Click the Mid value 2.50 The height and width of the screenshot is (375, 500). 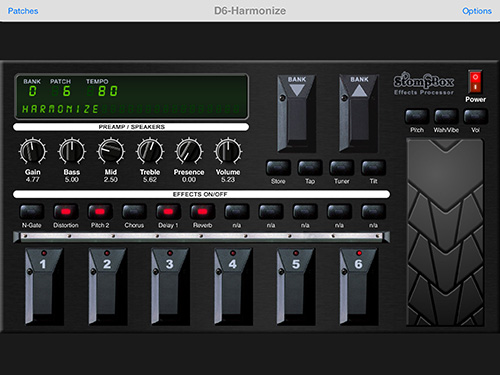tap(111, 180)
